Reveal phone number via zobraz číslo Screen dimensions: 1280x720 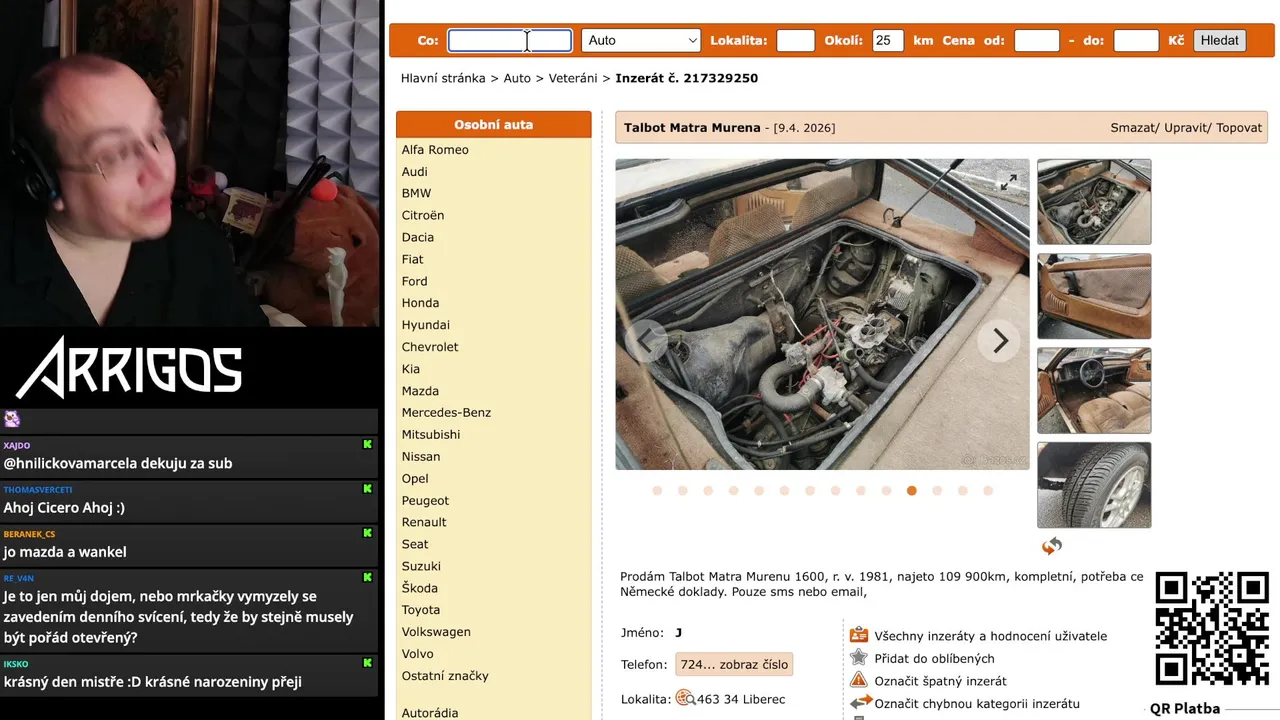tap(734, 664)
